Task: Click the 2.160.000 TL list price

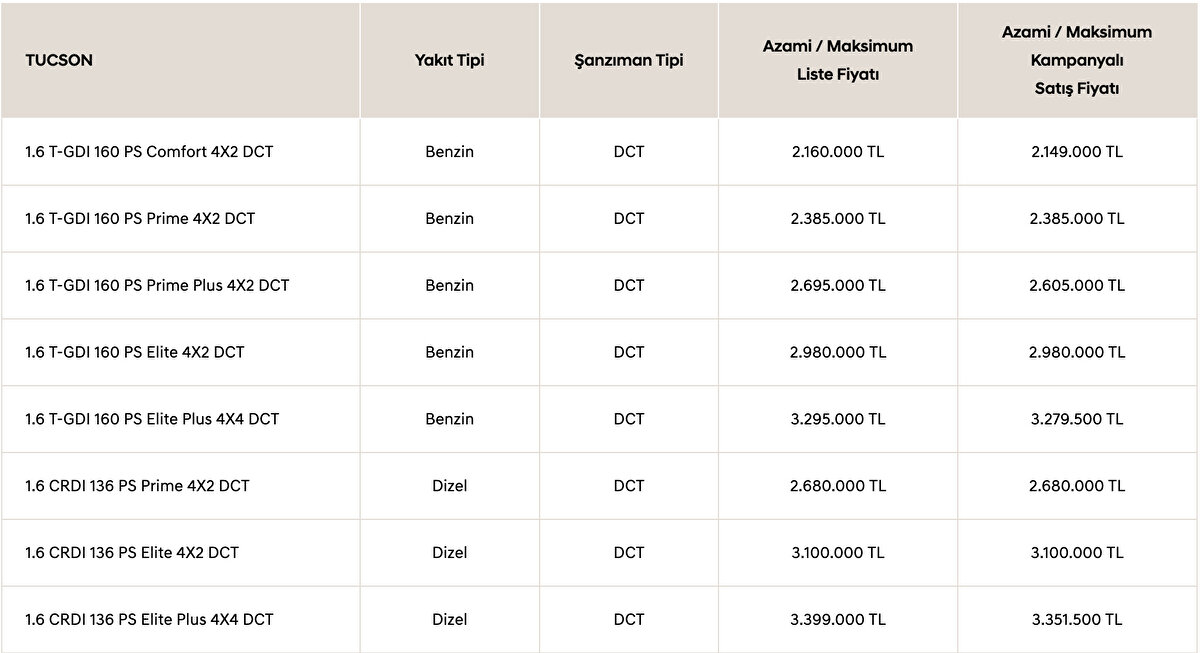Action: (x=837, y=152)
